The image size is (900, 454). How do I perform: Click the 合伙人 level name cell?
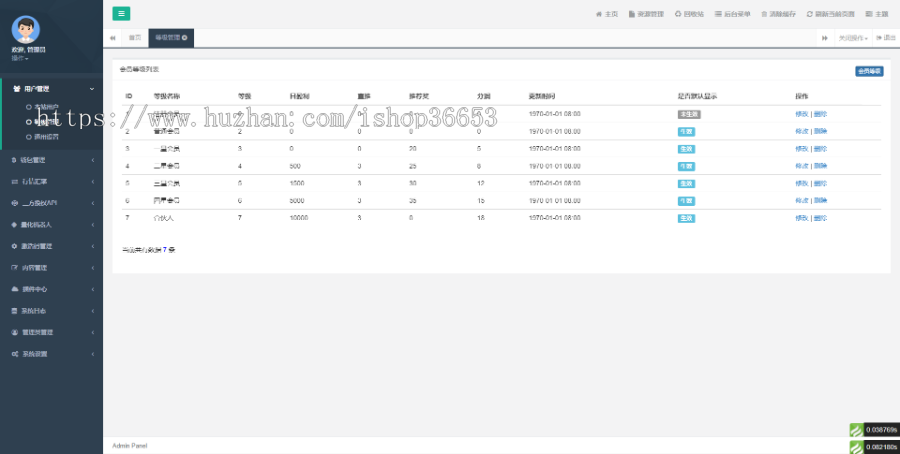click(x=163, y=218)
